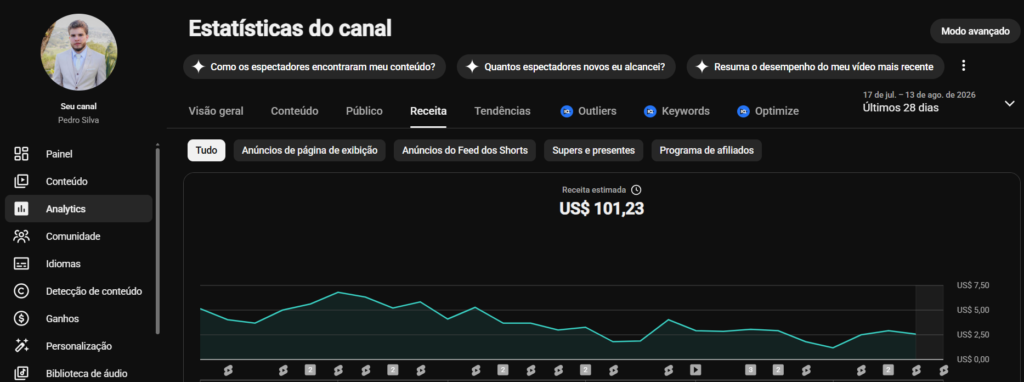Switch to the Tendências tab
Screen dimensions: 1024x382
pos(502,111)
